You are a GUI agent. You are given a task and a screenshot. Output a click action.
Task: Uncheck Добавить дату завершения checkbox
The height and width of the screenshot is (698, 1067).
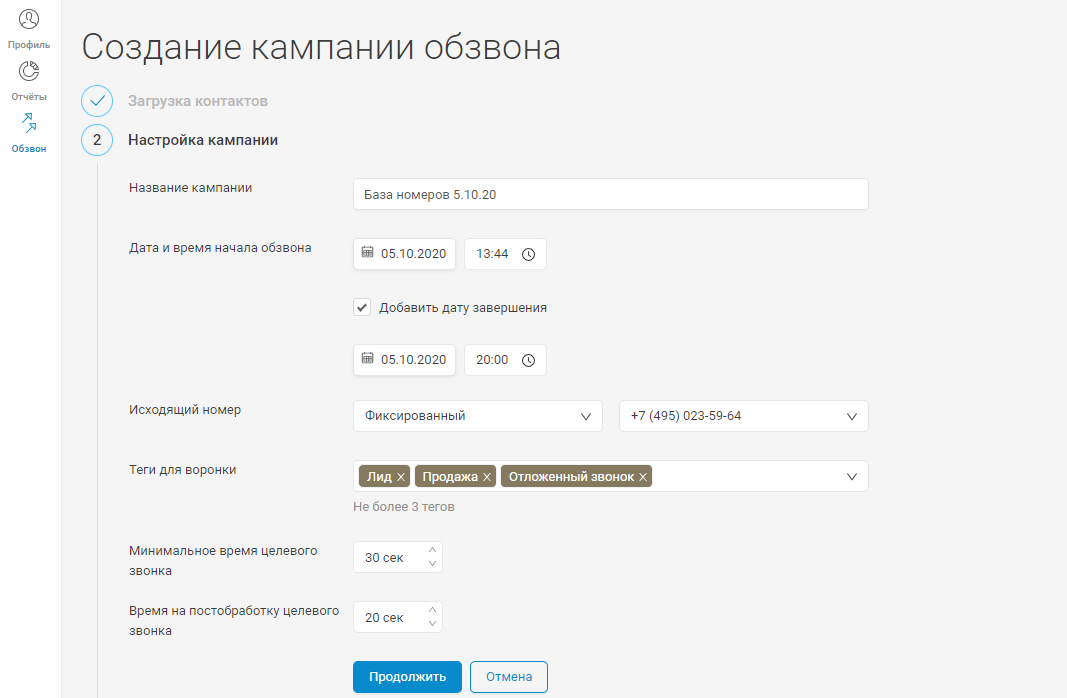(363, 307)
